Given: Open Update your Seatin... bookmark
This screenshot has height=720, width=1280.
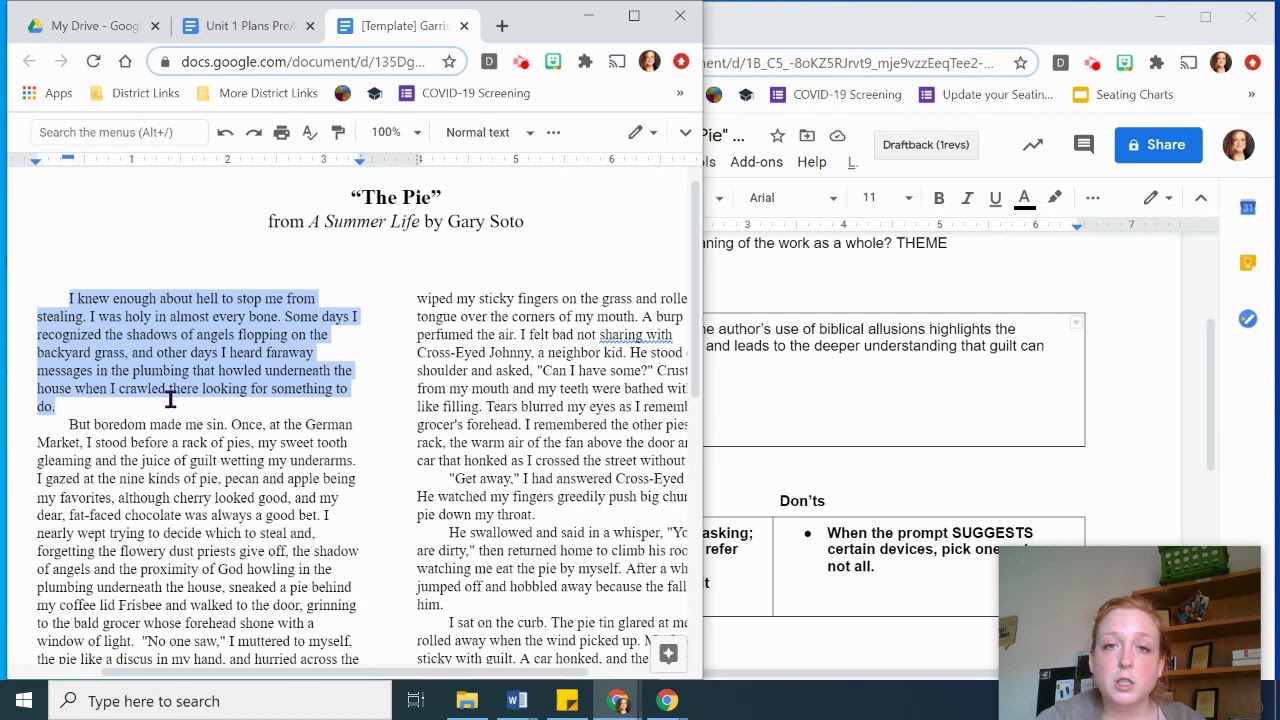Looking at the screenshot, I should pyautogui.click(x=986, y=95).
